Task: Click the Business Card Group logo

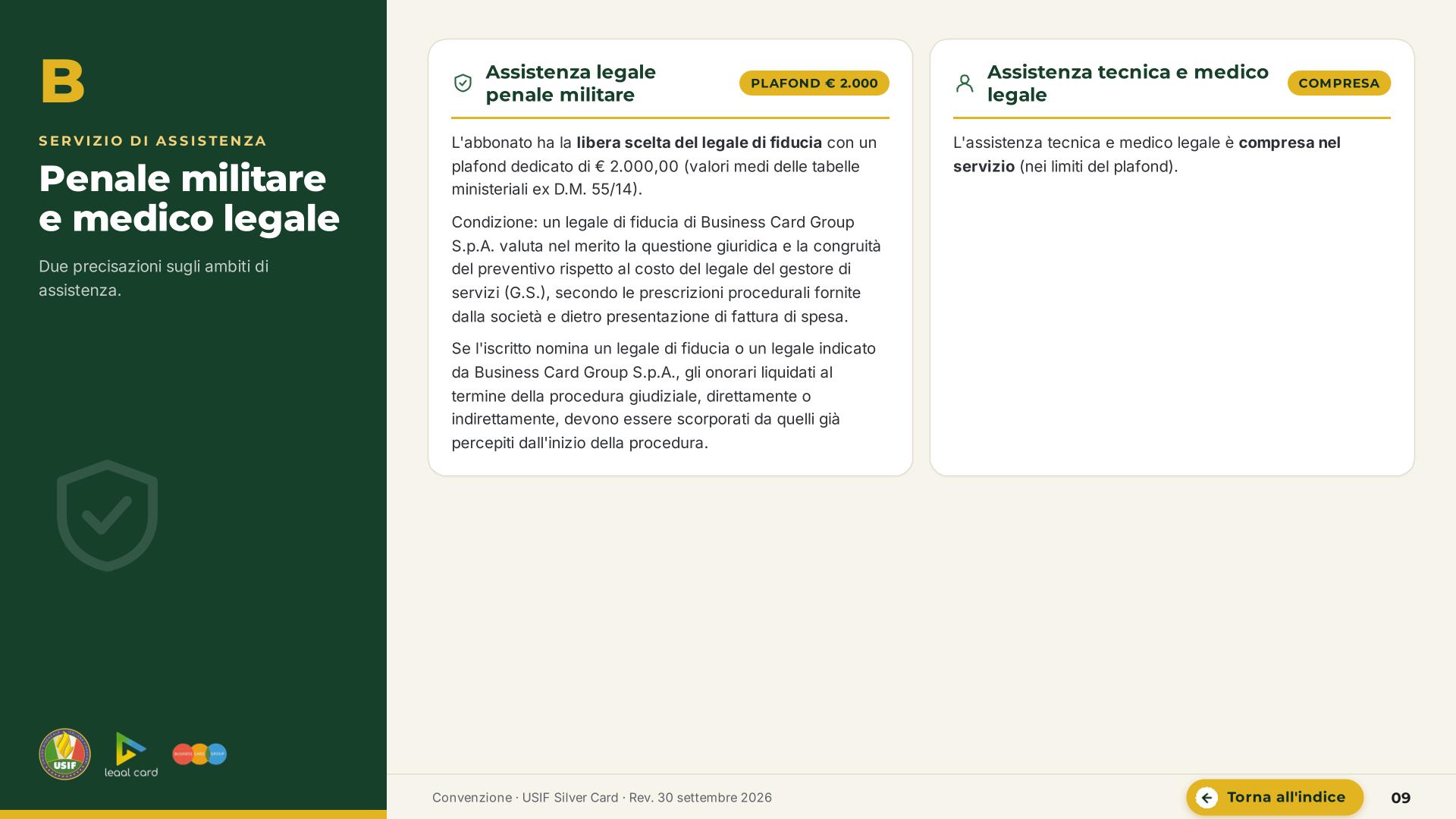Action: click(199, 754)
